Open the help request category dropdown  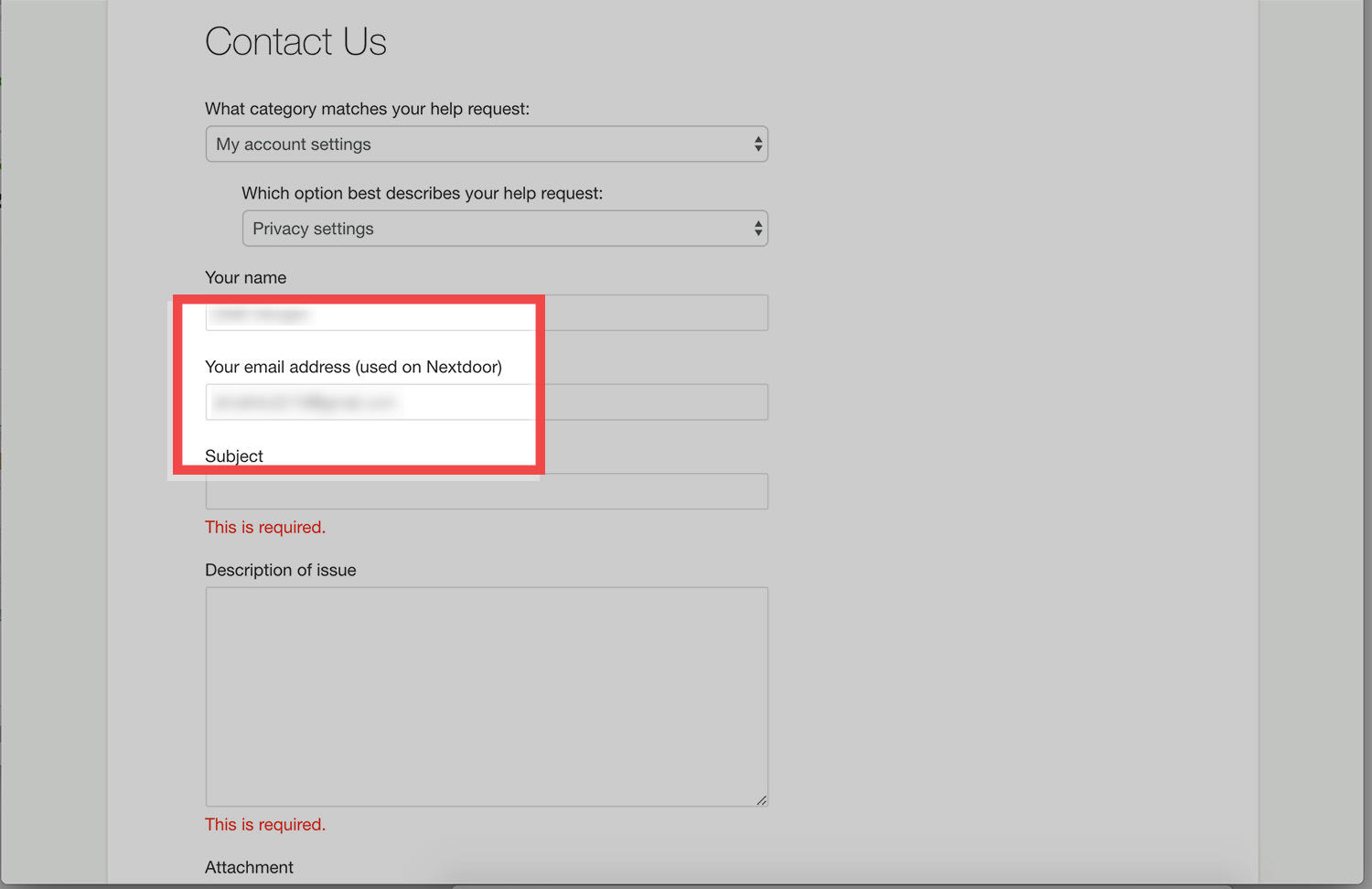coord(487,144)
